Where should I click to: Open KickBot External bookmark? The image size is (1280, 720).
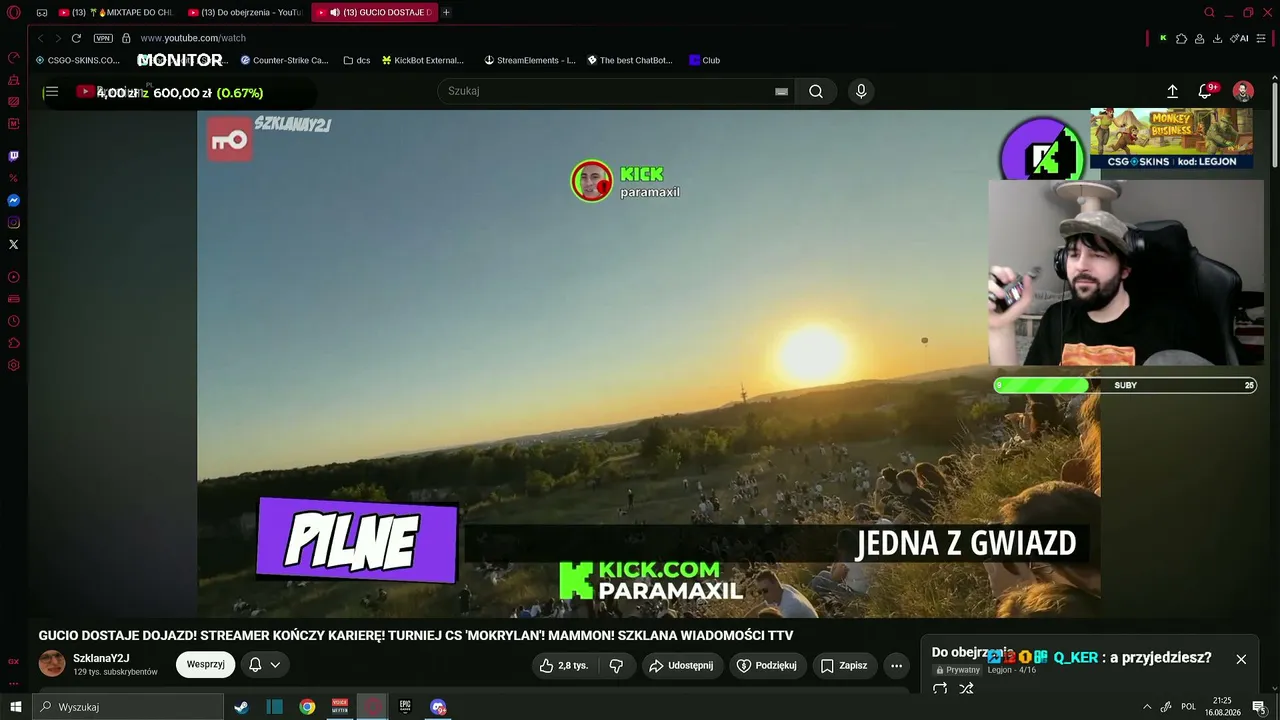tap(422, 60)
